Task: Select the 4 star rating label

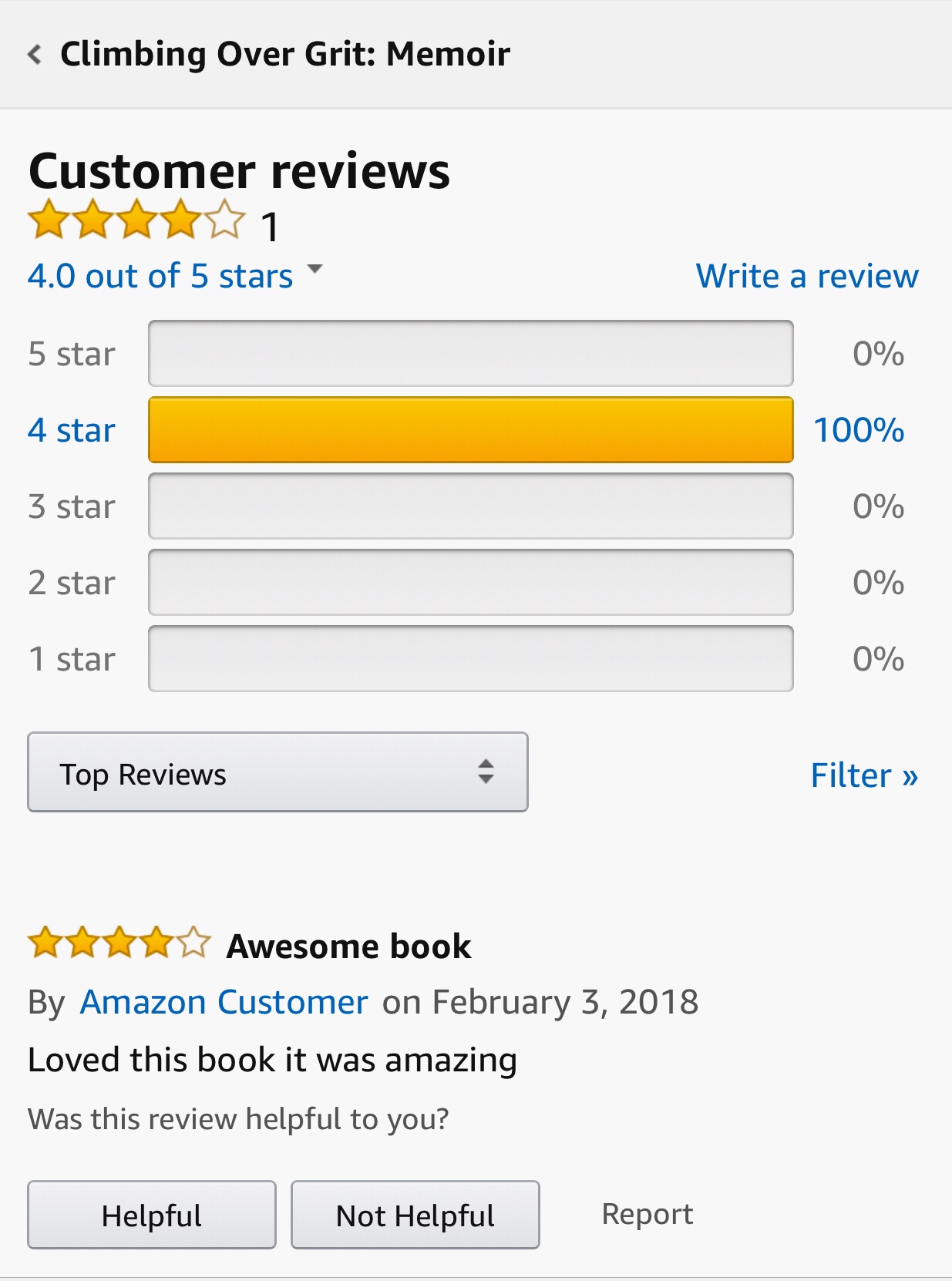Action: pyautogui.click(x=72, y=430)
